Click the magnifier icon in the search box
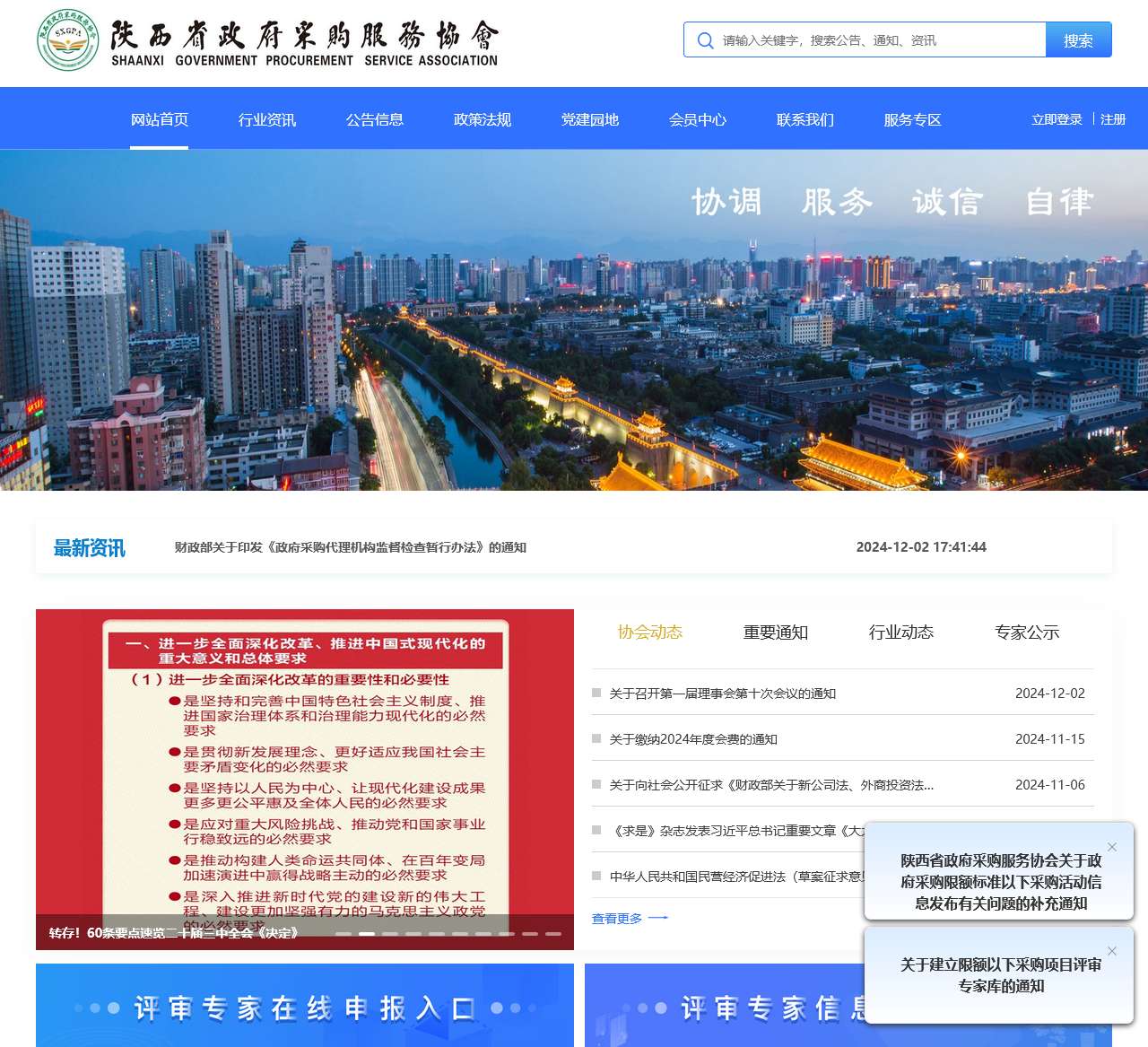This screenshot has height=1047, width=1148. coord(706,40)
